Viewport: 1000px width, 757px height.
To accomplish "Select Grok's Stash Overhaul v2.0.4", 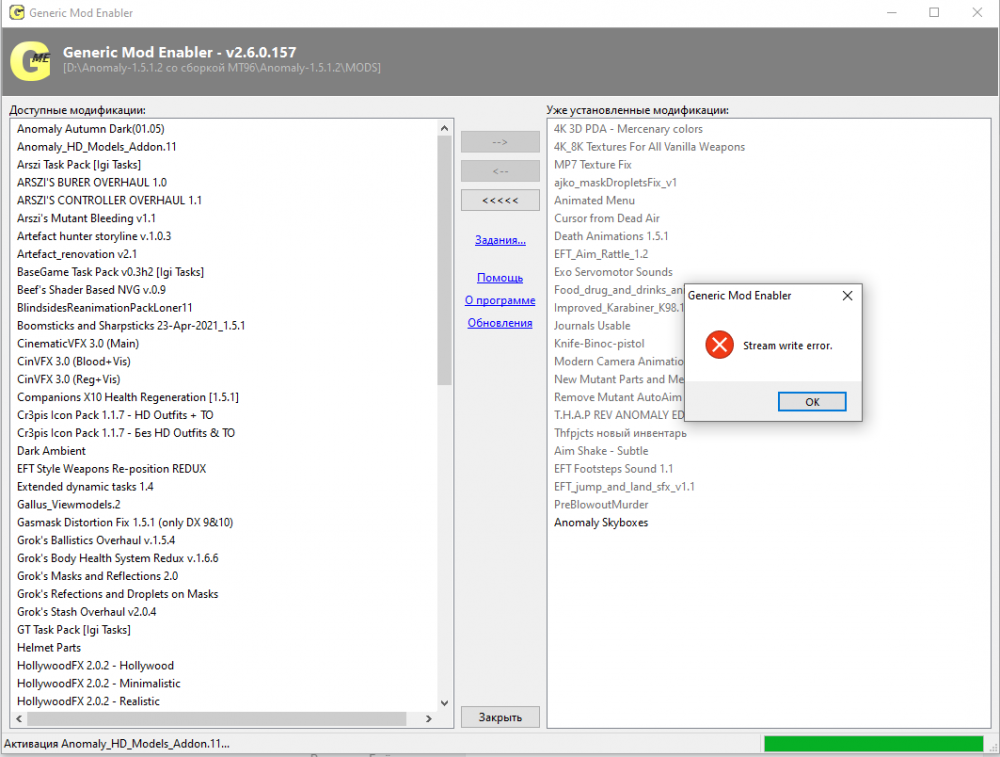I will [87, 612].
